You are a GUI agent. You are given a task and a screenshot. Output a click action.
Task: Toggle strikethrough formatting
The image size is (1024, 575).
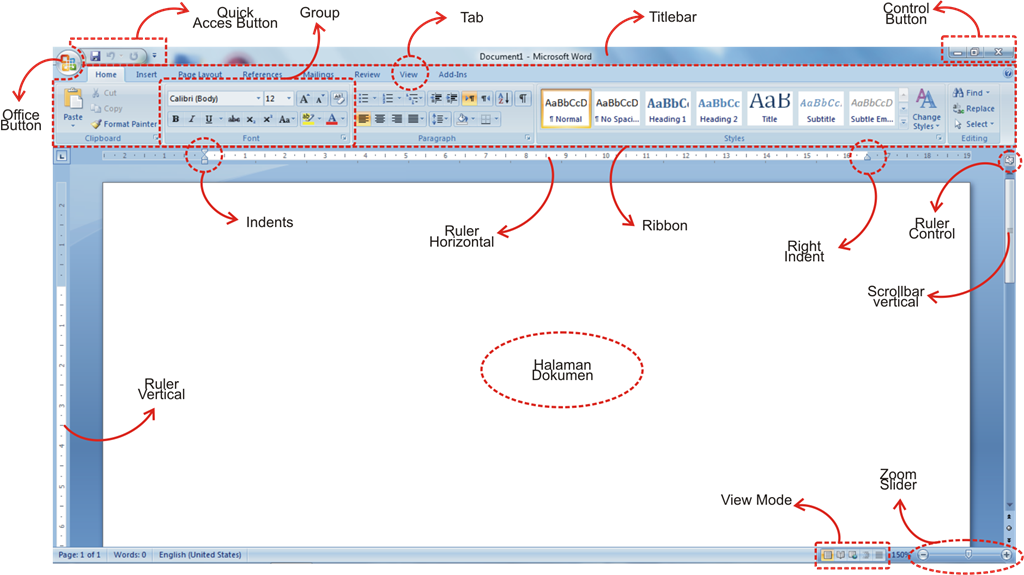click(x=234, y=119)
